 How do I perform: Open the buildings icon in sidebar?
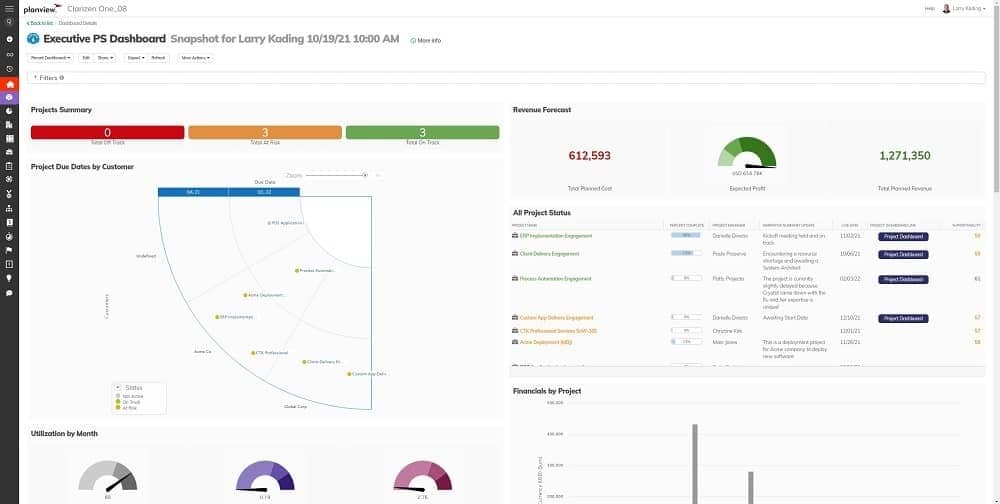[9, 124]
